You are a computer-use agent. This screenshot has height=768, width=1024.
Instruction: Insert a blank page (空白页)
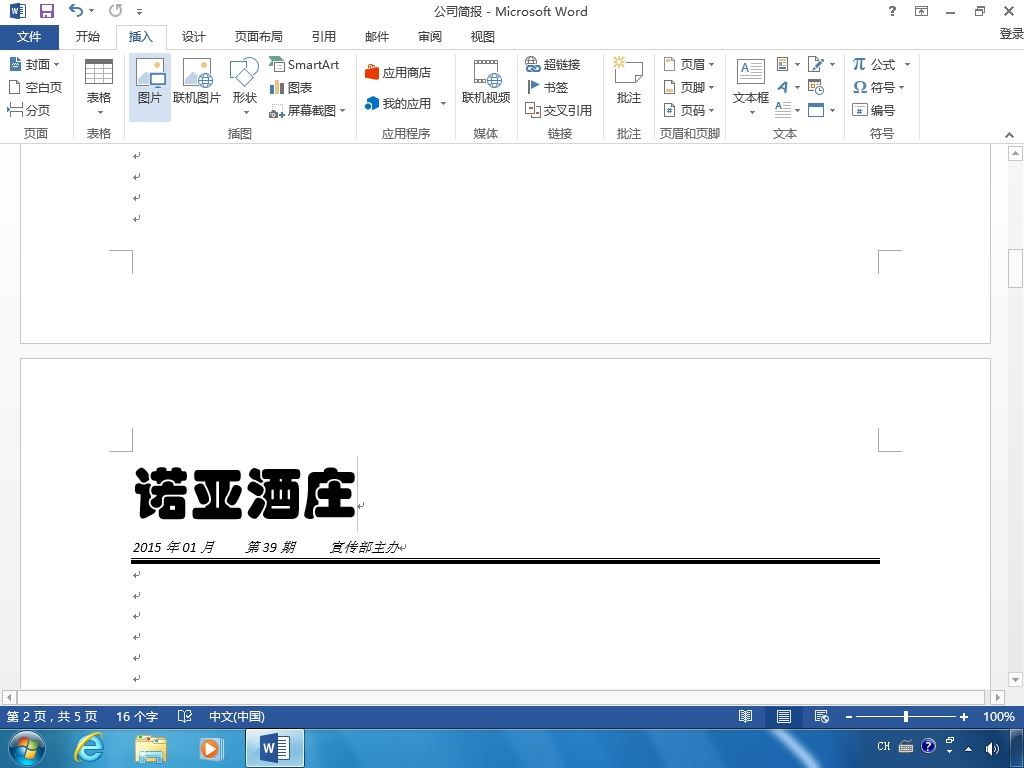click(35, 87)
